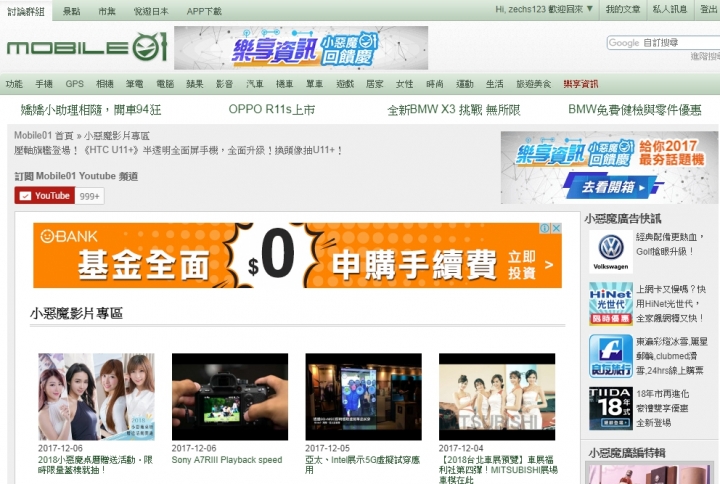The image size is (720, 484).
Task: Open the 汽車 category
Action: 255,84
